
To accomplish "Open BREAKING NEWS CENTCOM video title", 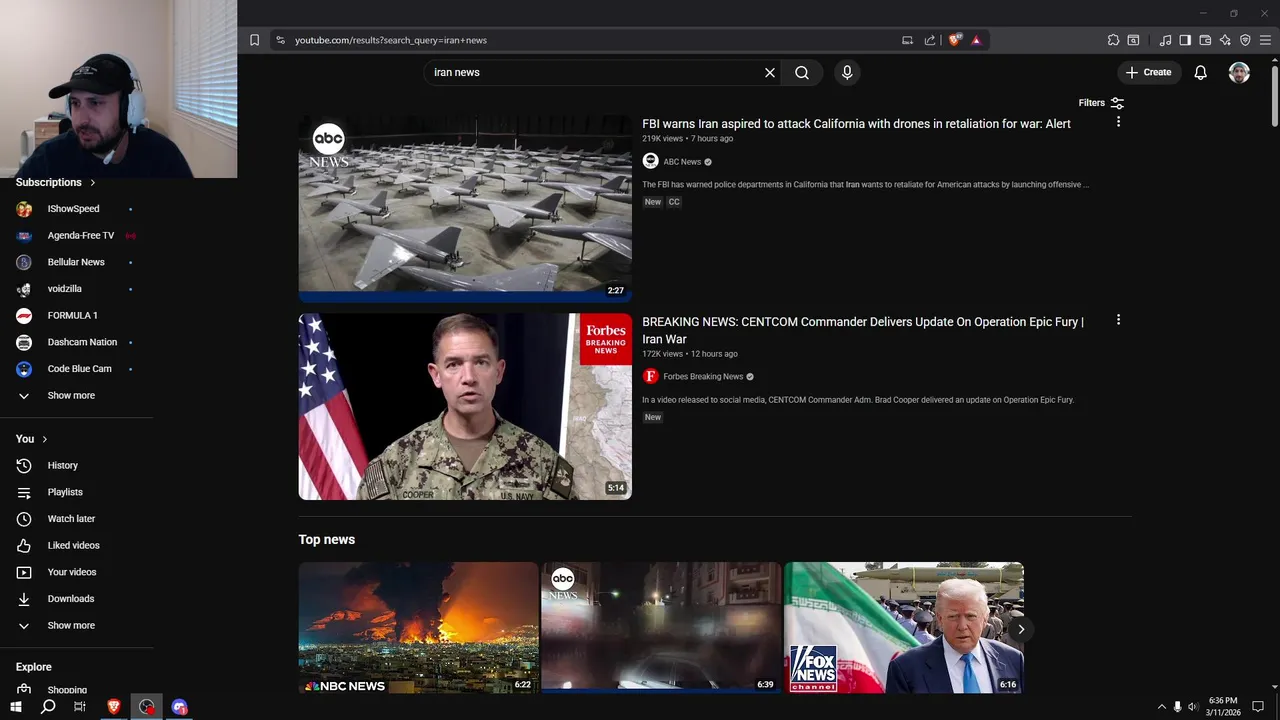I will point(863,330).
